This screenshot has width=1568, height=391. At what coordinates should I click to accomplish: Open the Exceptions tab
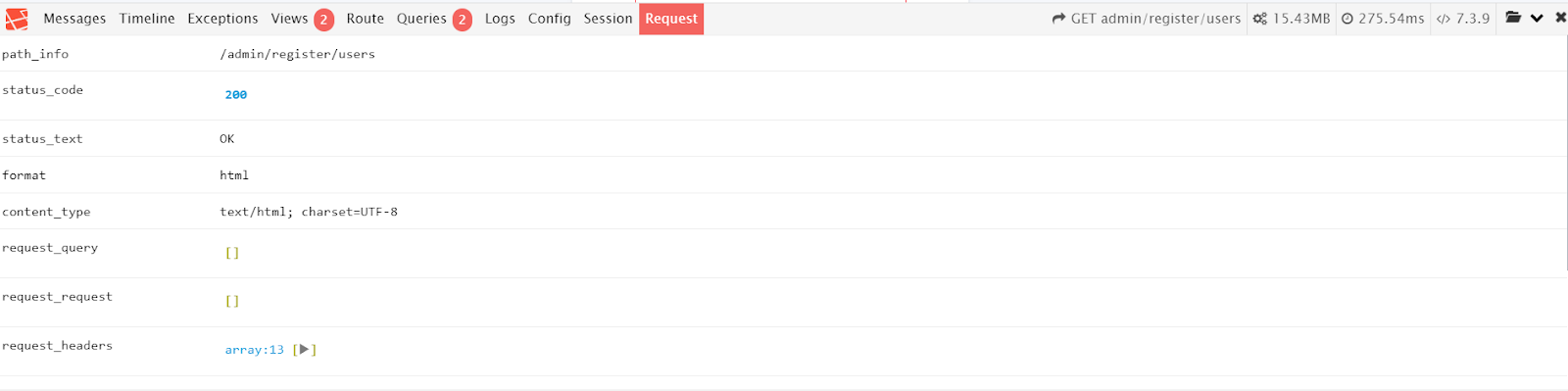pyautogui.click(x=222, y=19)
